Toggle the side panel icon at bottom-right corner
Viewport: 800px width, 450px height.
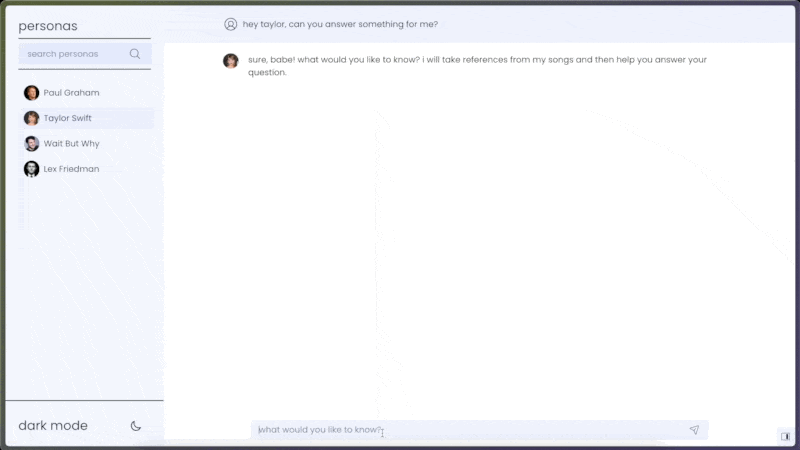tap(785, 436)
